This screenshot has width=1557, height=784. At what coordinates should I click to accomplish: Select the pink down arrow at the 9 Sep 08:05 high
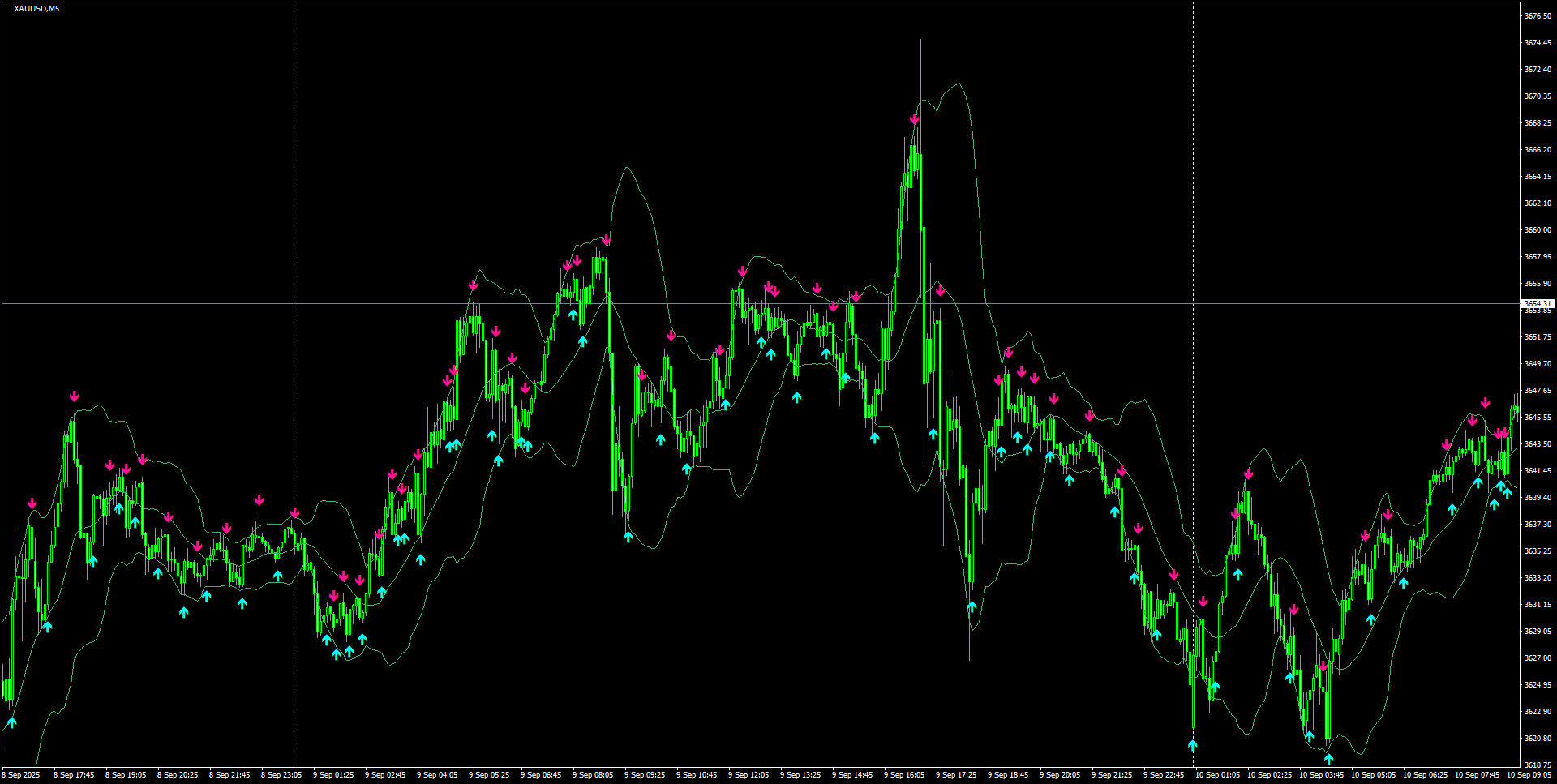(x=607, y=239)
